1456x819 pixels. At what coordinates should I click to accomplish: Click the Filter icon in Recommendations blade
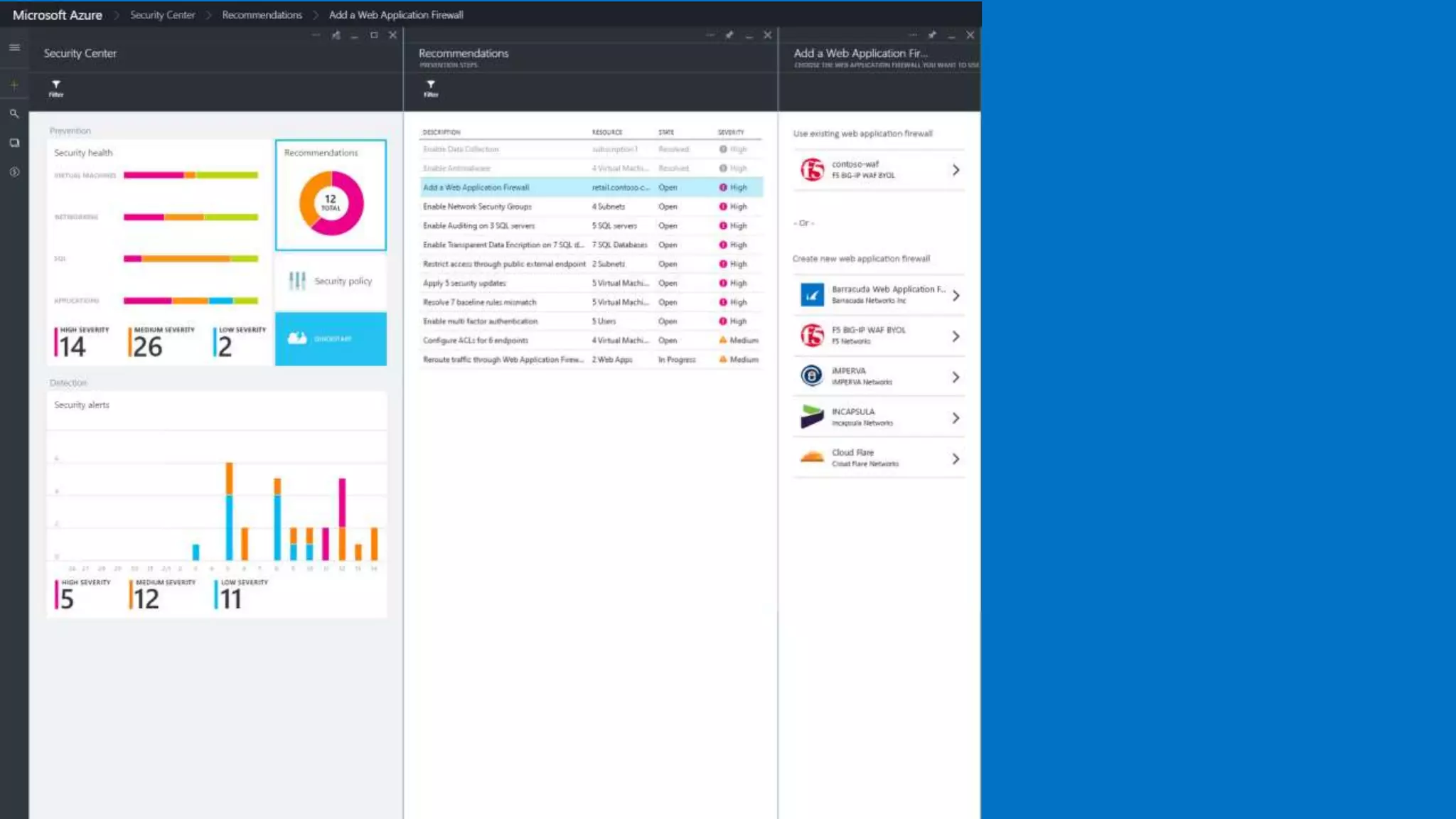pyautogui.click(x=431, y=87)
